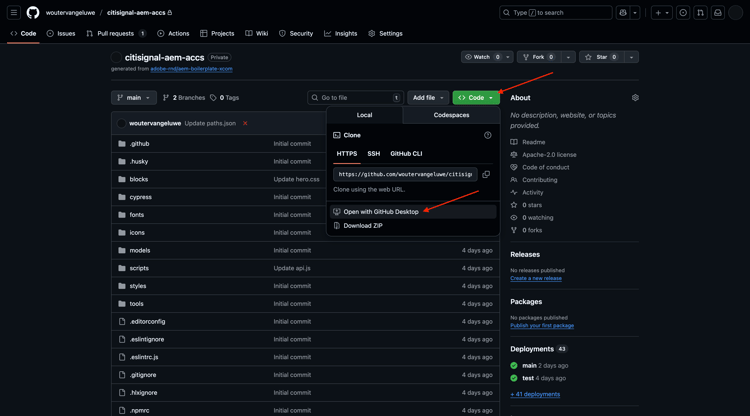Open the Pull requests tab

pos(116,33)
